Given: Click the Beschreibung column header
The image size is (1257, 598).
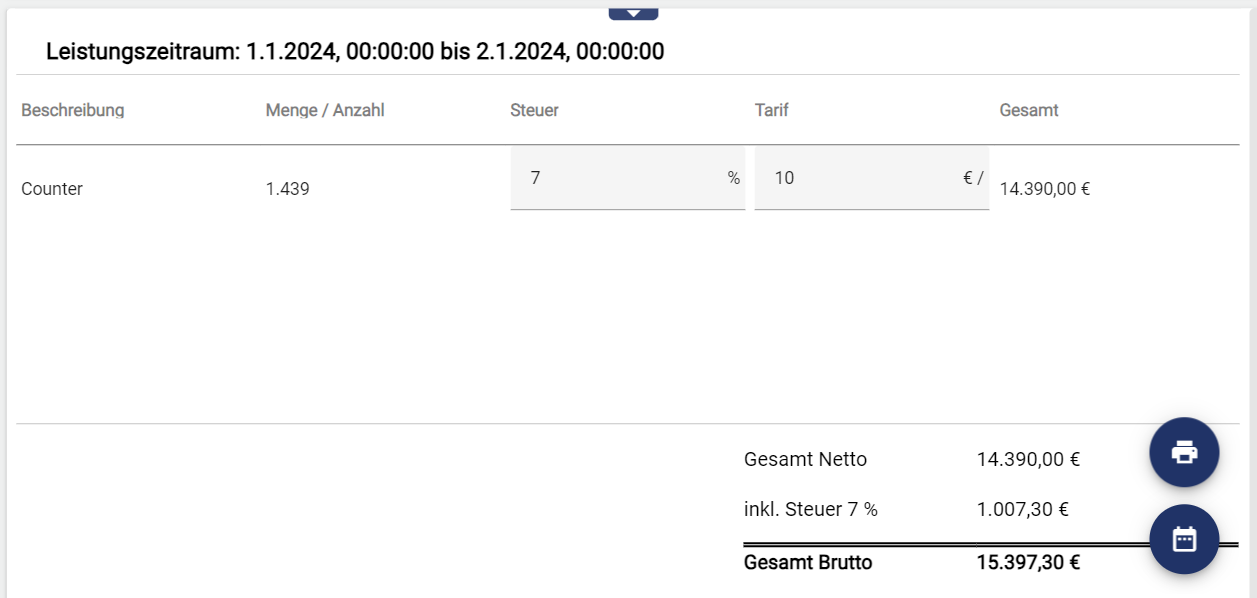Looking at the screenshot, I should point(73,110).
